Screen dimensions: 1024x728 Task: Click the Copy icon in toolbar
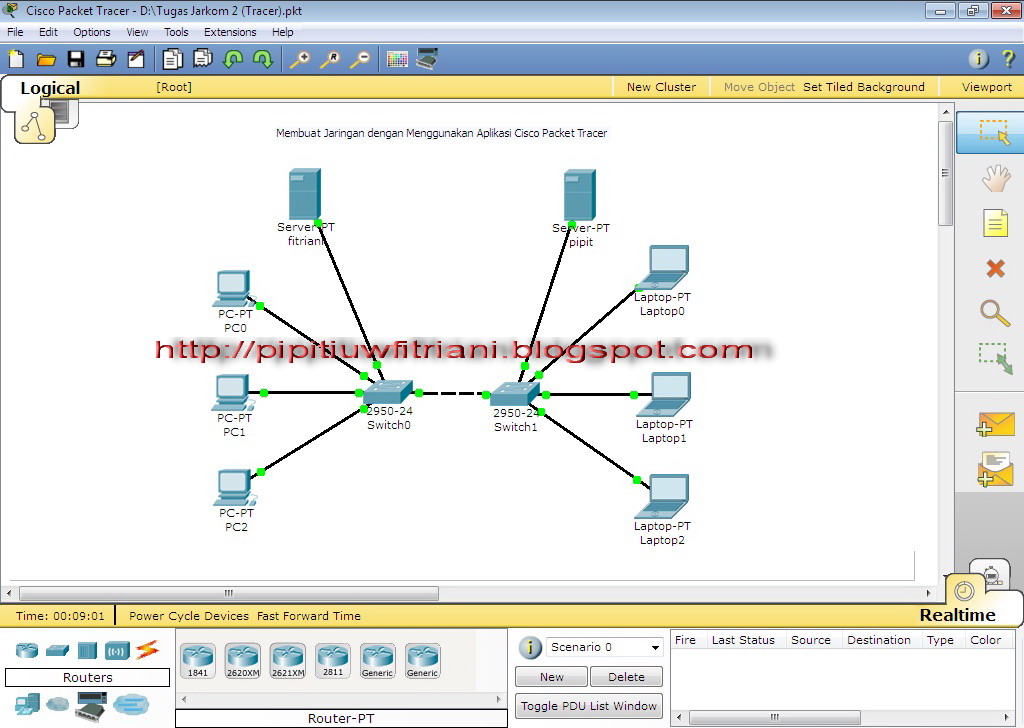click(x=172, y=59)
